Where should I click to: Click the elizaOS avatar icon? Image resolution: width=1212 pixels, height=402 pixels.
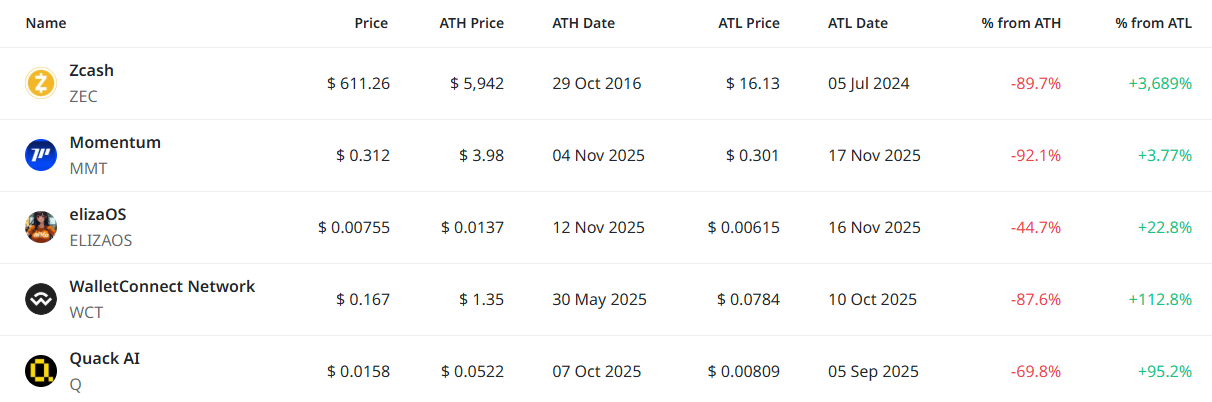coord(41,228)
